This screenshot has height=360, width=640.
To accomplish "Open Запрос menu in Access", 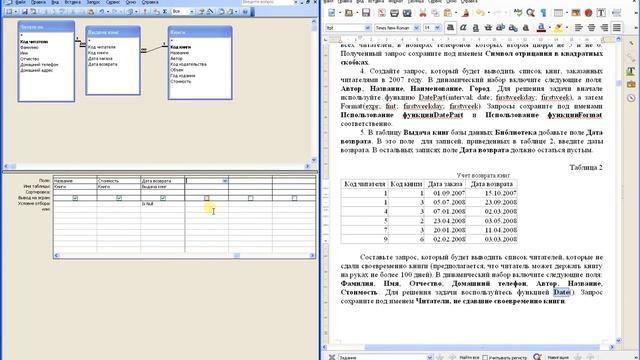I will pos(93,2).
